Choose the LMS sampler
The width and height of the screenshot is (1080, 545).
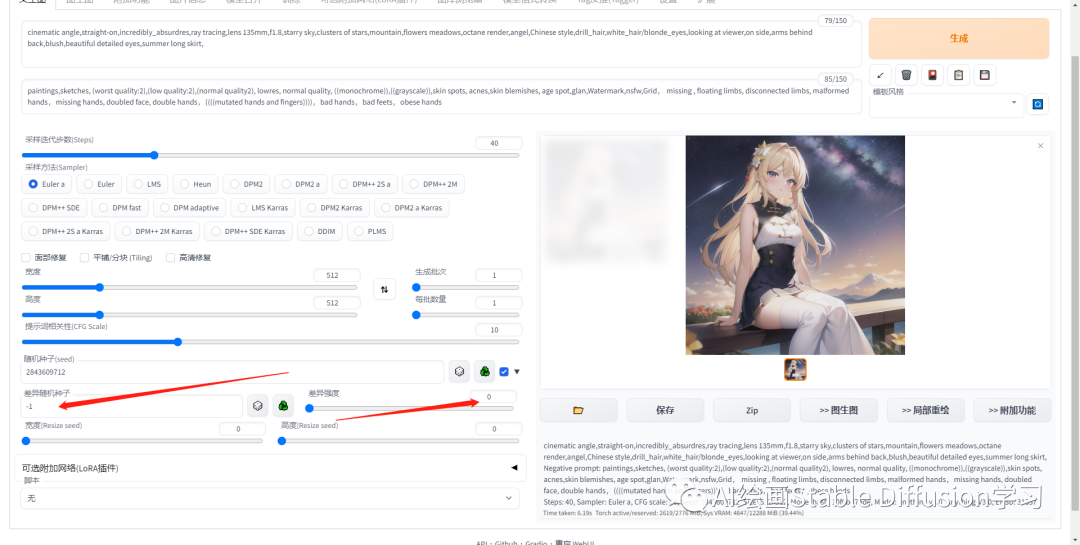coord(147,184)
